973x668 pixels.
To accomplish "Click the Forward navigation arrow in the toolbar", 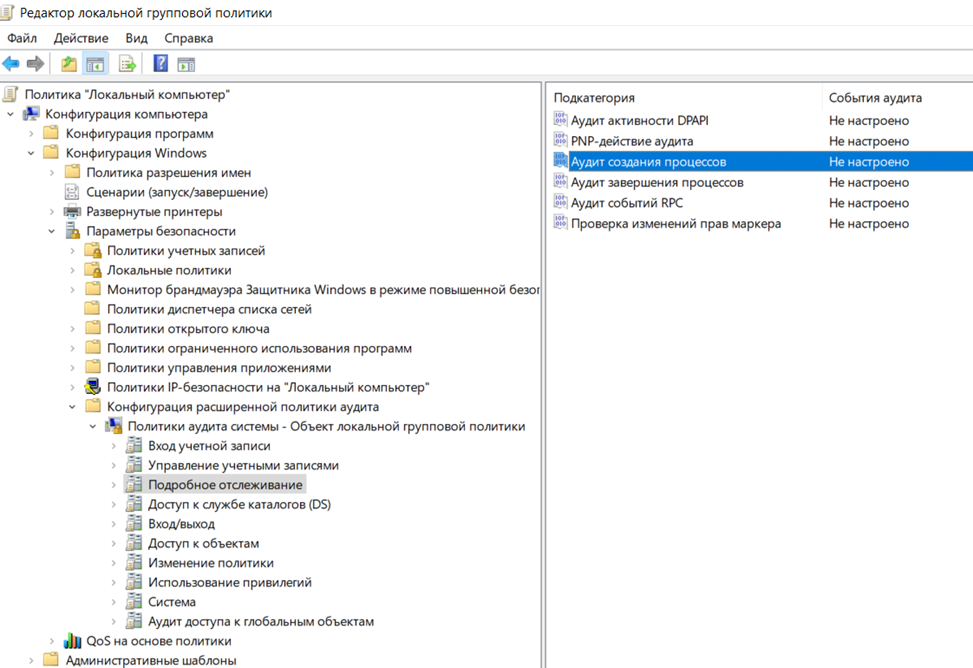I will pyautogui.click(x=33, y=63).
